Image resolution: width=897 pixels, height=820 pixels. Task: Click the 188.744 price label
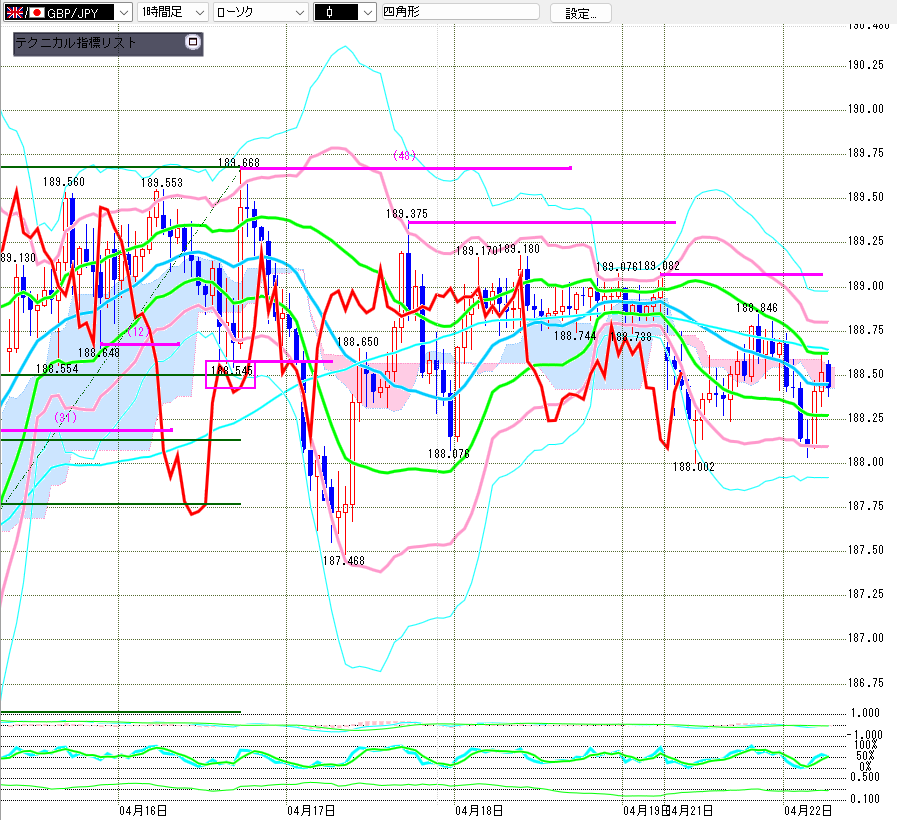(575, 336)
